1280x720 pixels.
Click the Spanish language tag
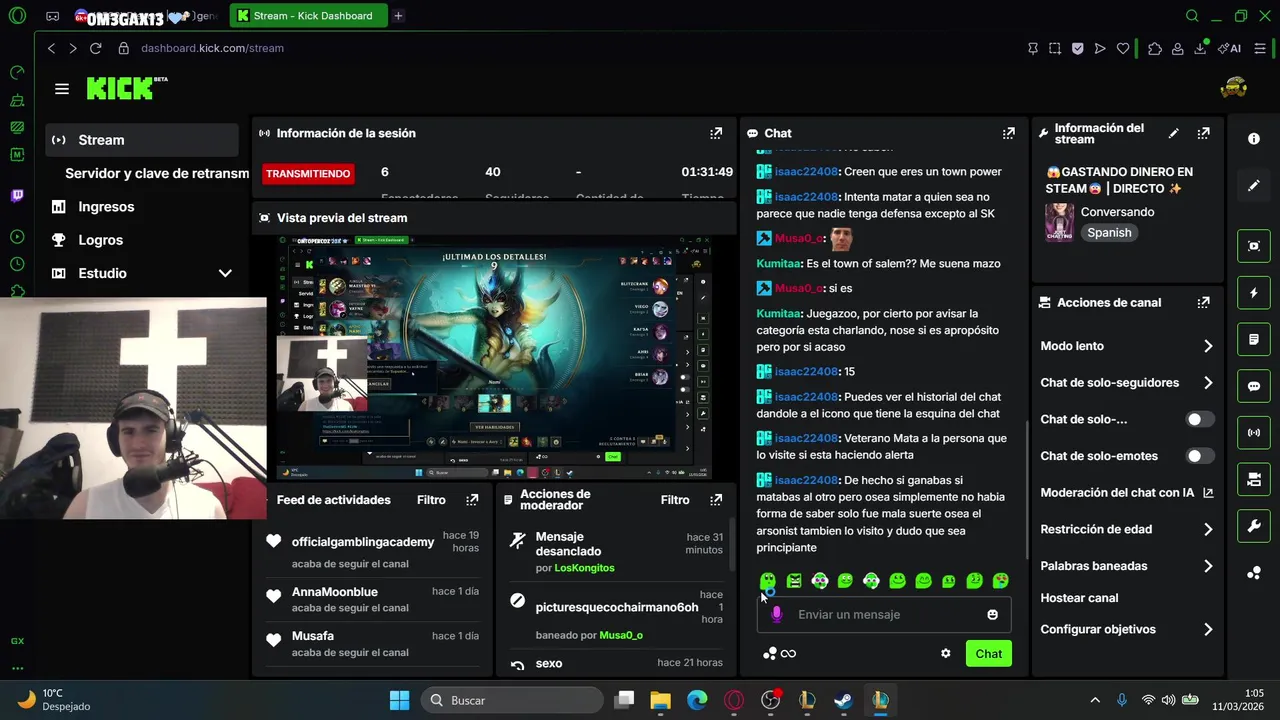(x=1109, y=233)
